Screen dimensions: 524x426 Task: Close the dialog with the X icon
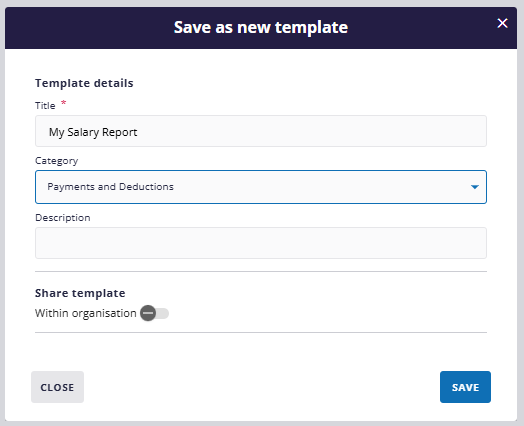[502, 23]
